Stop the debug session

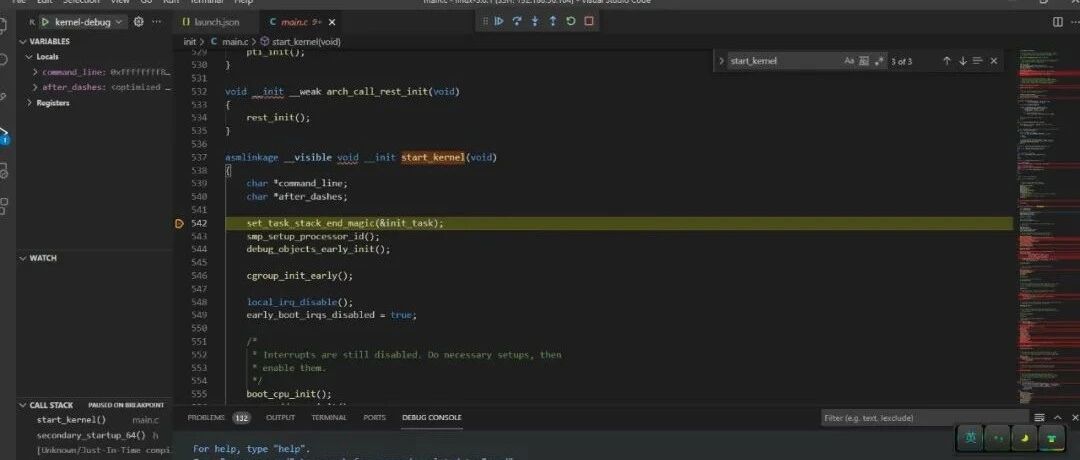(x=589, y=21)
